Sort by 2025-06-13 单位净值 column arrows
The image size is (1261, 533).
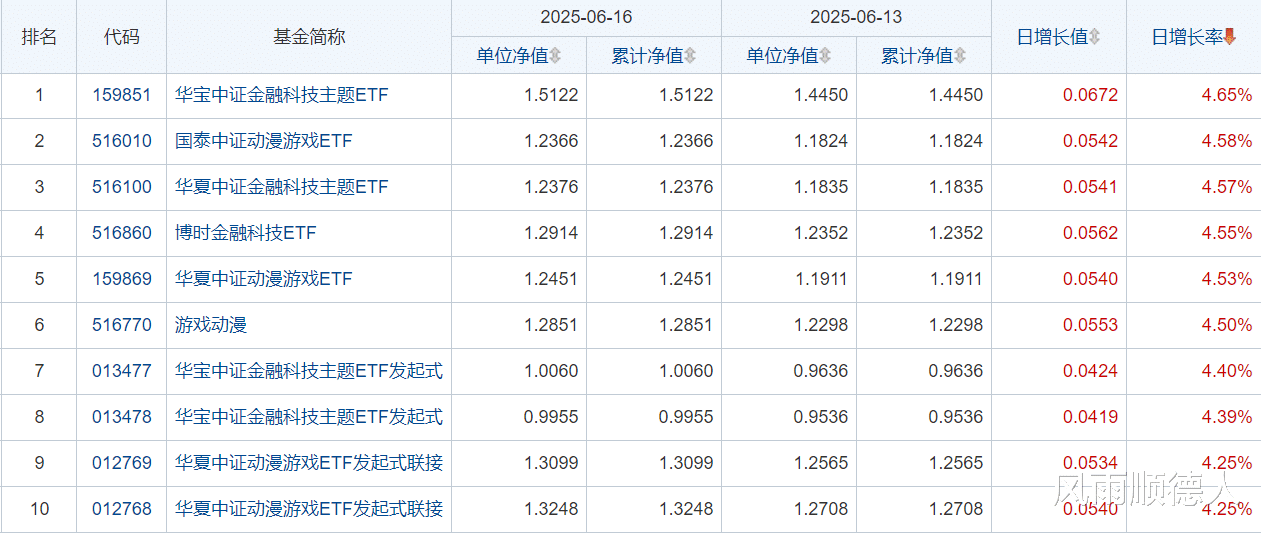click(825, 56)
